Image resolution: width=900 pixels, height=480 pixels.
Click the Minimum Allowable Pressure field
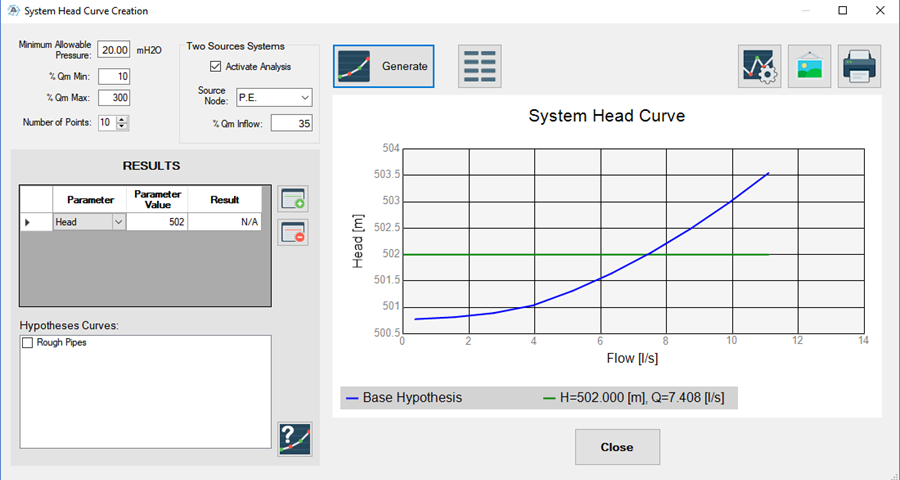[114, 50]
